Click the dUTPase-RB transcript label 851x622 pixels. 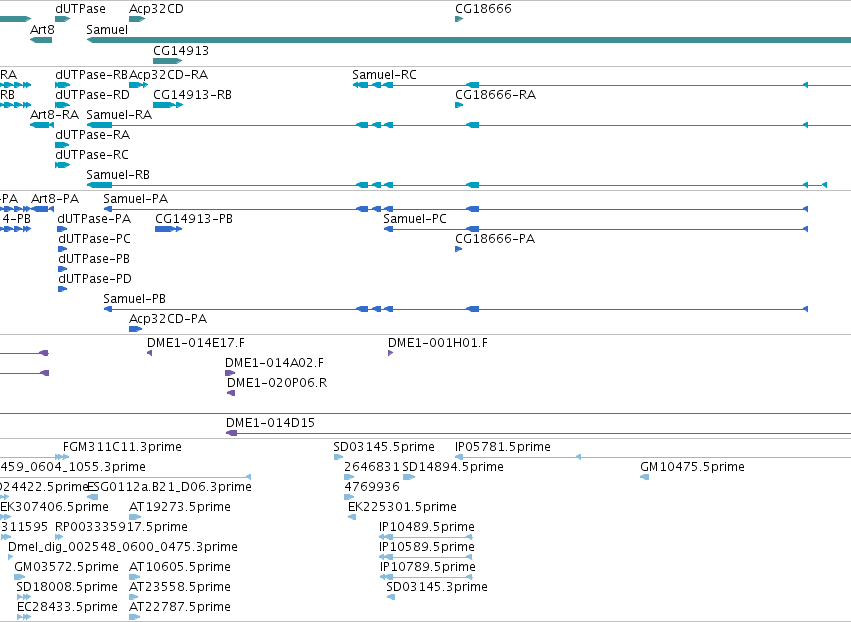[92, 74]
